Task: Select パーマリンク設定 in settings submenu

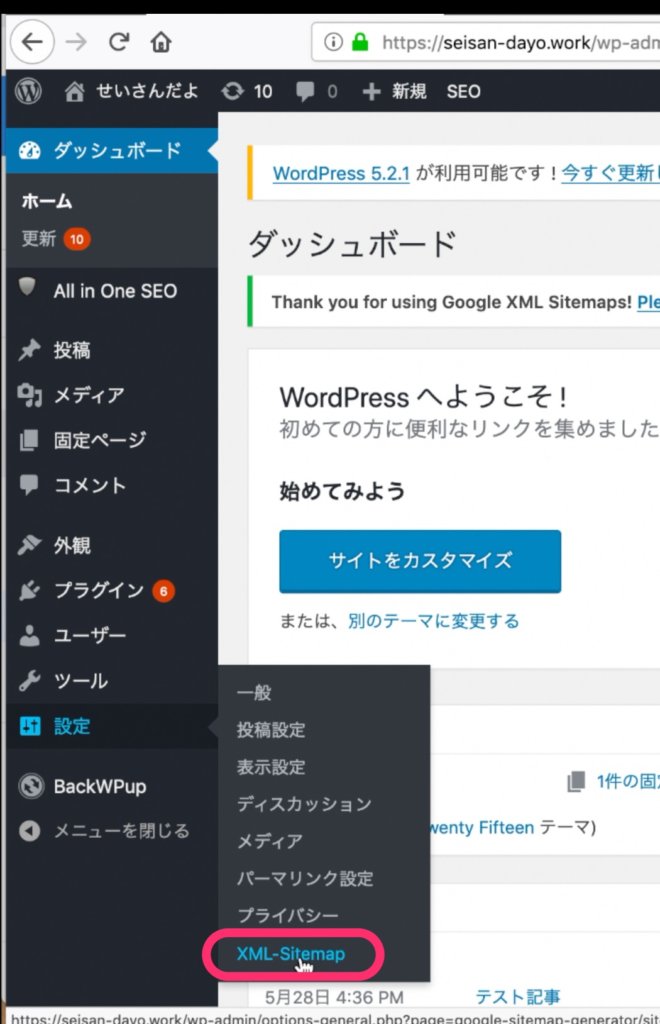Action: pyautogui.click(x=305, y=878)
